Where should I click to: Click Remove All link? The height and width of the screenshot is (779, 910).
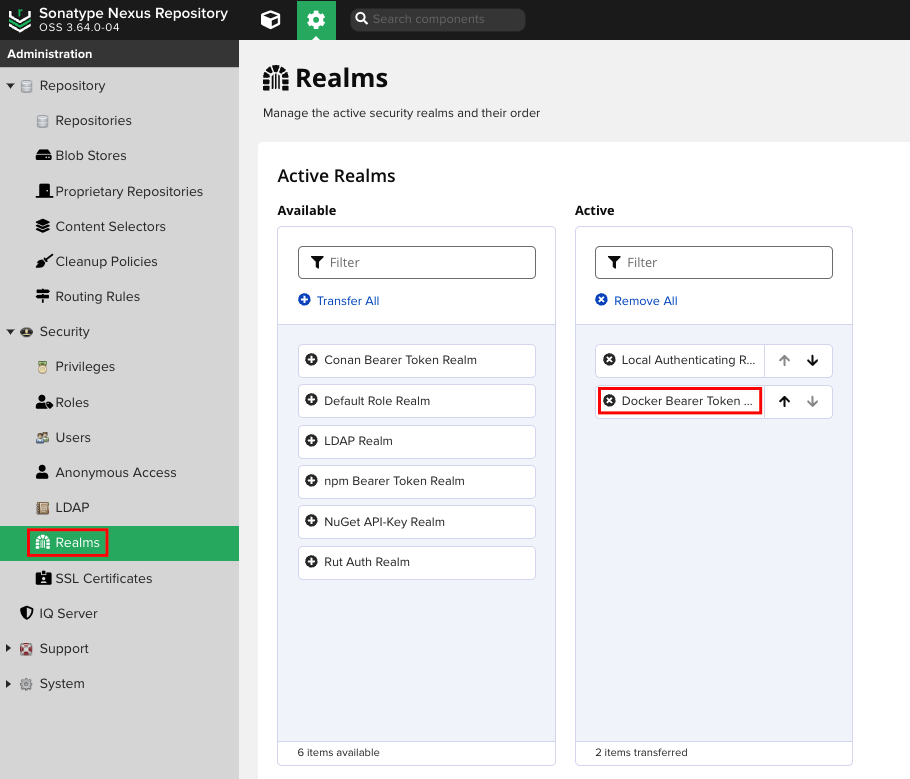coord(645,301)
